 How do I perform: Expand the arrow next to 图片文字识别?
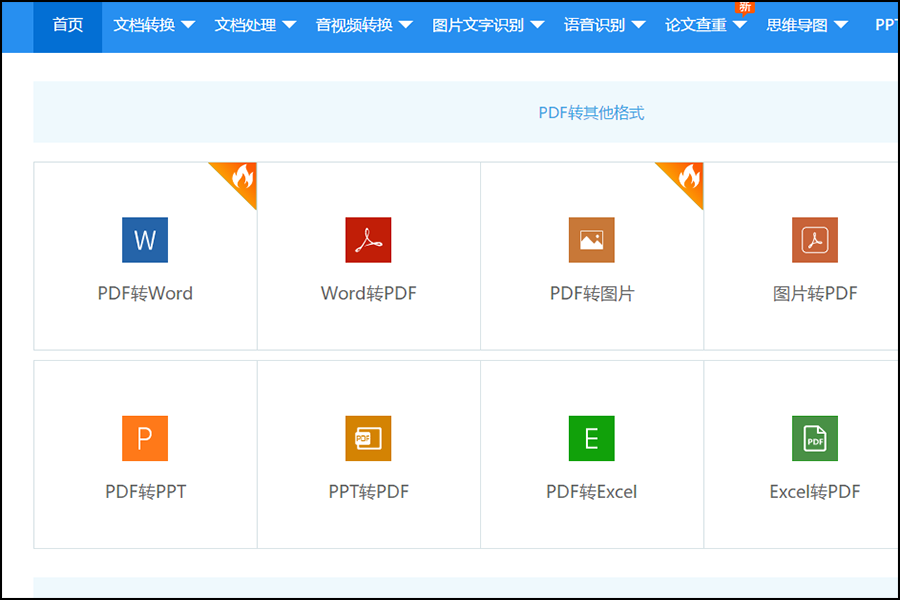pos(537,25)
